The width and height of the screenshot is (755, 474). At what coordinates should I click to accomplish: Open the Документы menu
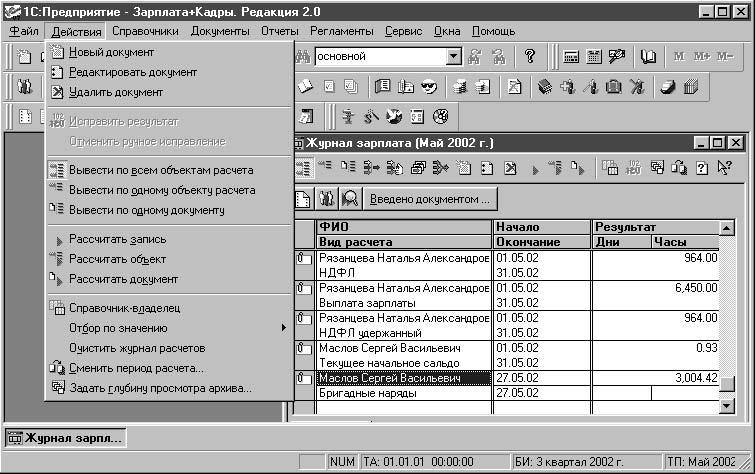point(220,31)
